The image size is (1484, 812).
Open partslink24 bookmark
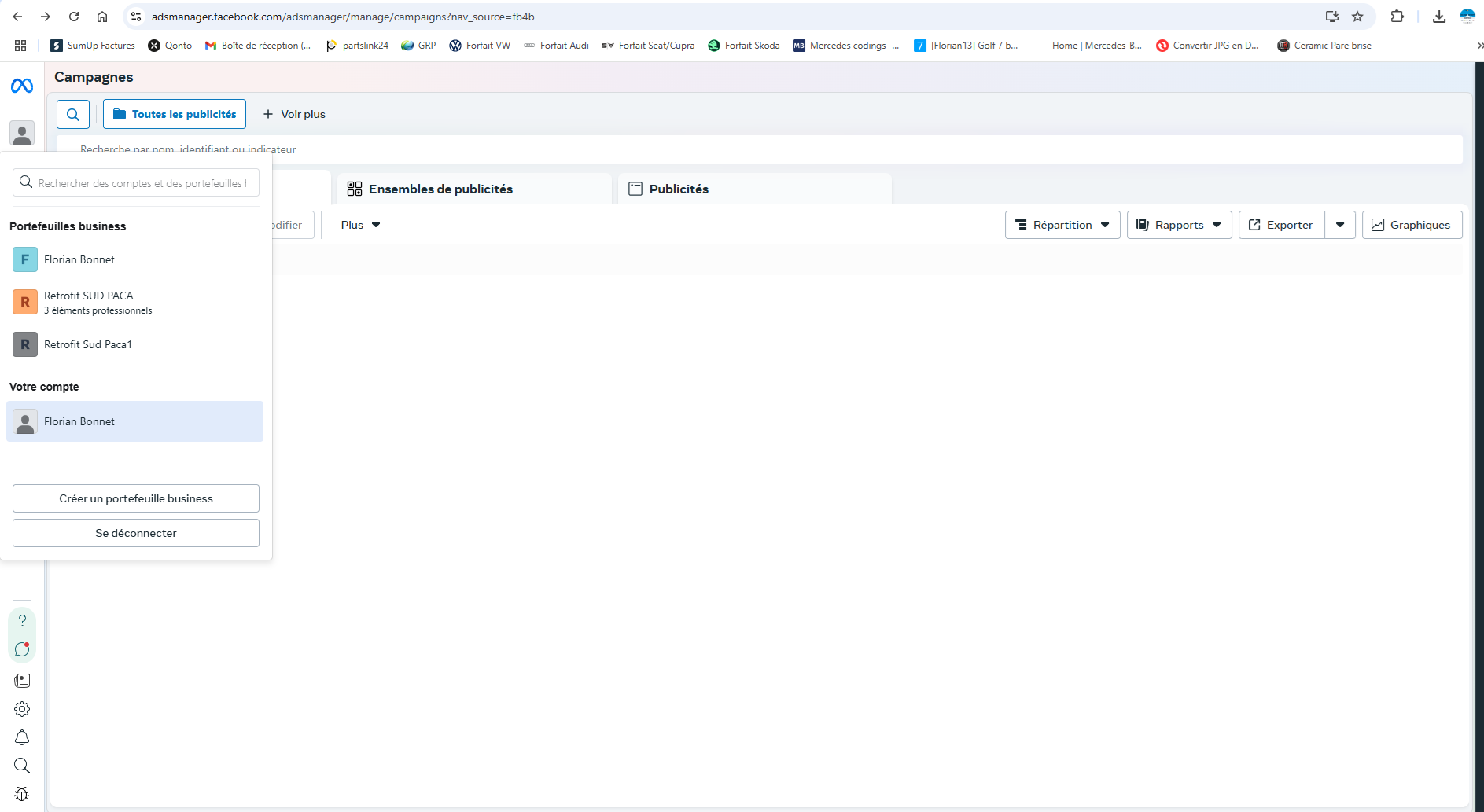click(x=357, y=46)
